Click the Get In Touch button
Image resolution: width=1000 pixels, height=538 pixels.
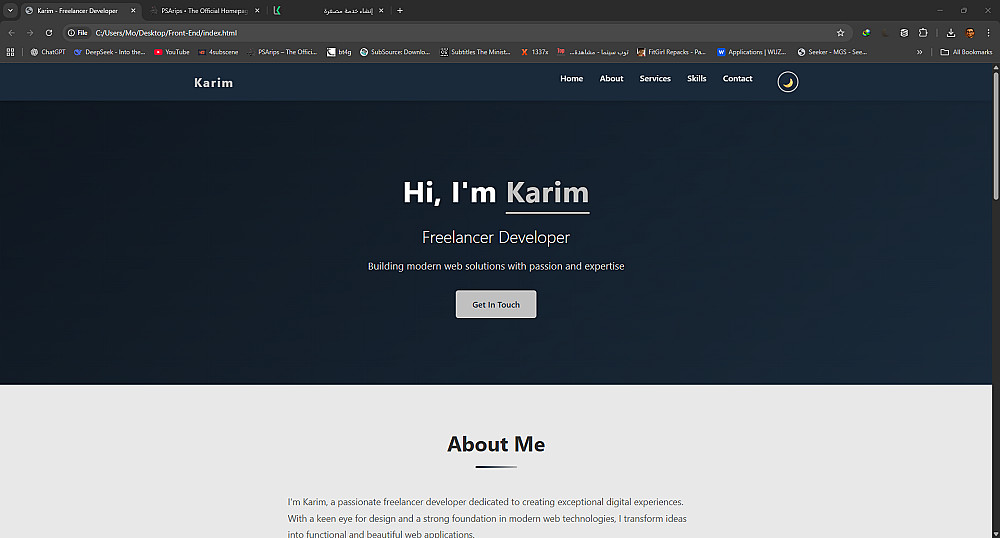point(496,304)
